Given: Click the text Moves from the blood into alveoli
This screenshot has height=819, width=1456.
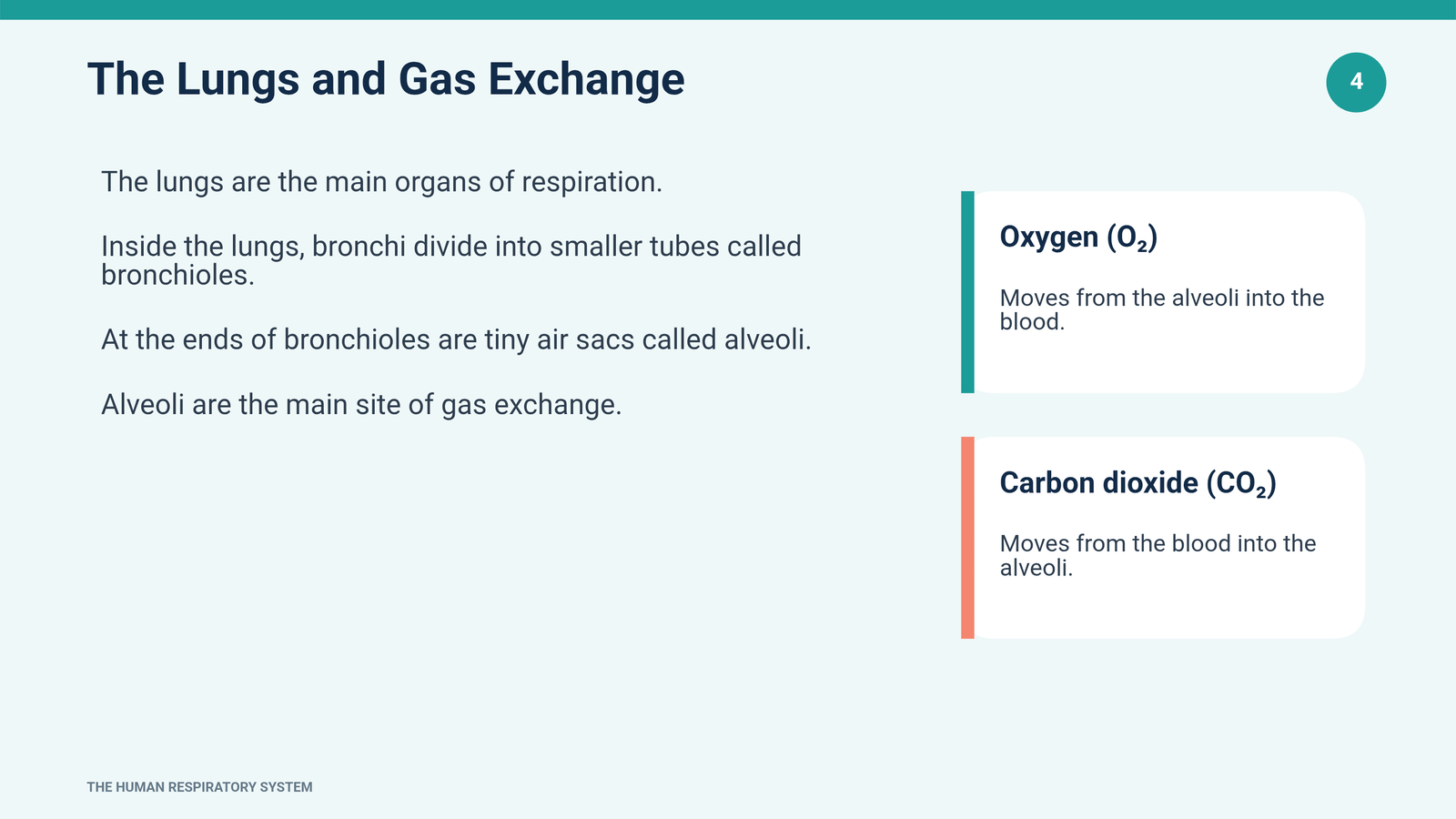Looking at the screenshot, I should [x=1158, y=555].
